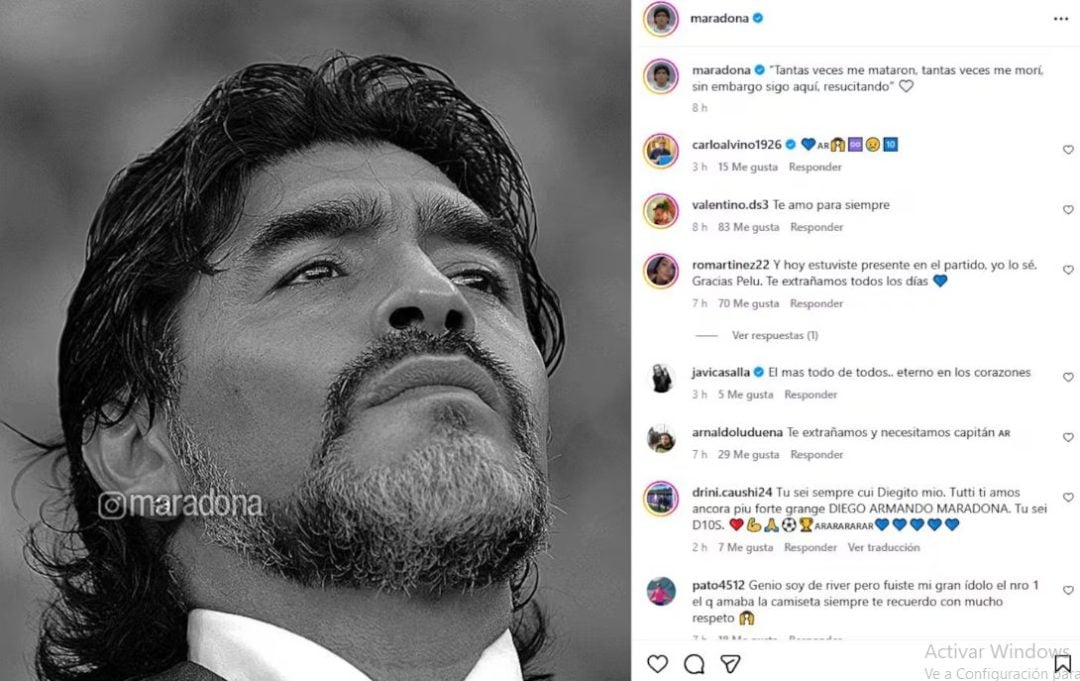Click the Maradona photo
The image size is (1080, 681).
pyautogui.click(x=315, y=341)
